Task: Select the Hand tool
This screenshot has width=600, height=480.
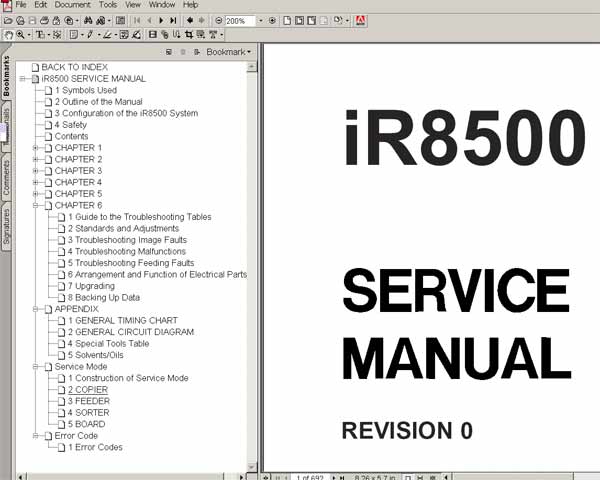Action: (8, 35)
